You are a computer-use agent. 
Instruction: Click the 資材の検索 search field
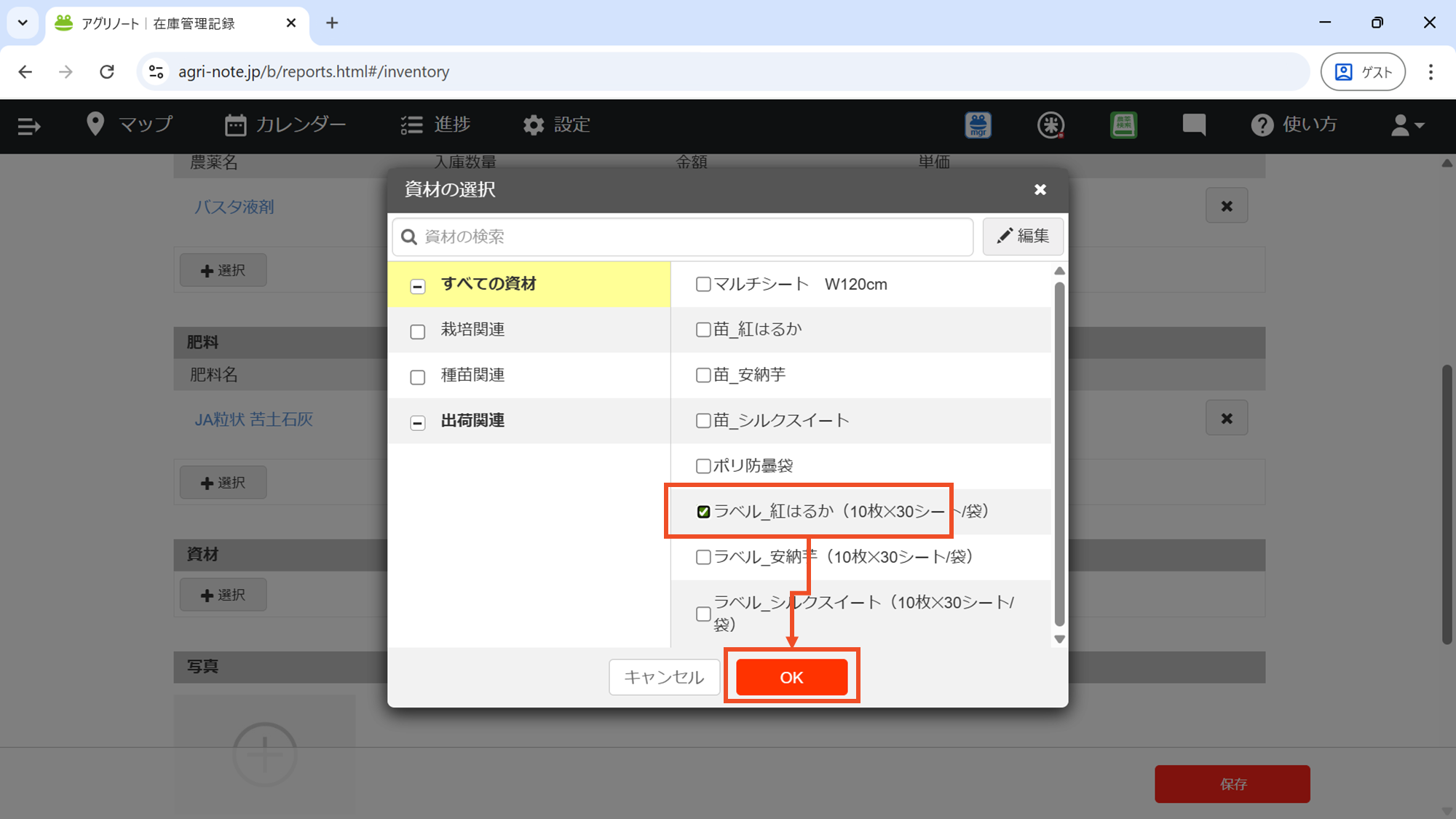click(683, 237)
